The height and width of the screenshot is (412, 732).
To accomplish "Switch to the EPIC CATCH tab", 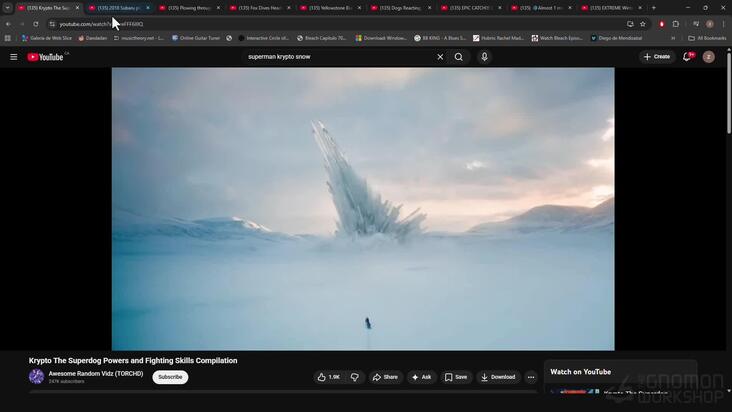I will click(472, 8).
